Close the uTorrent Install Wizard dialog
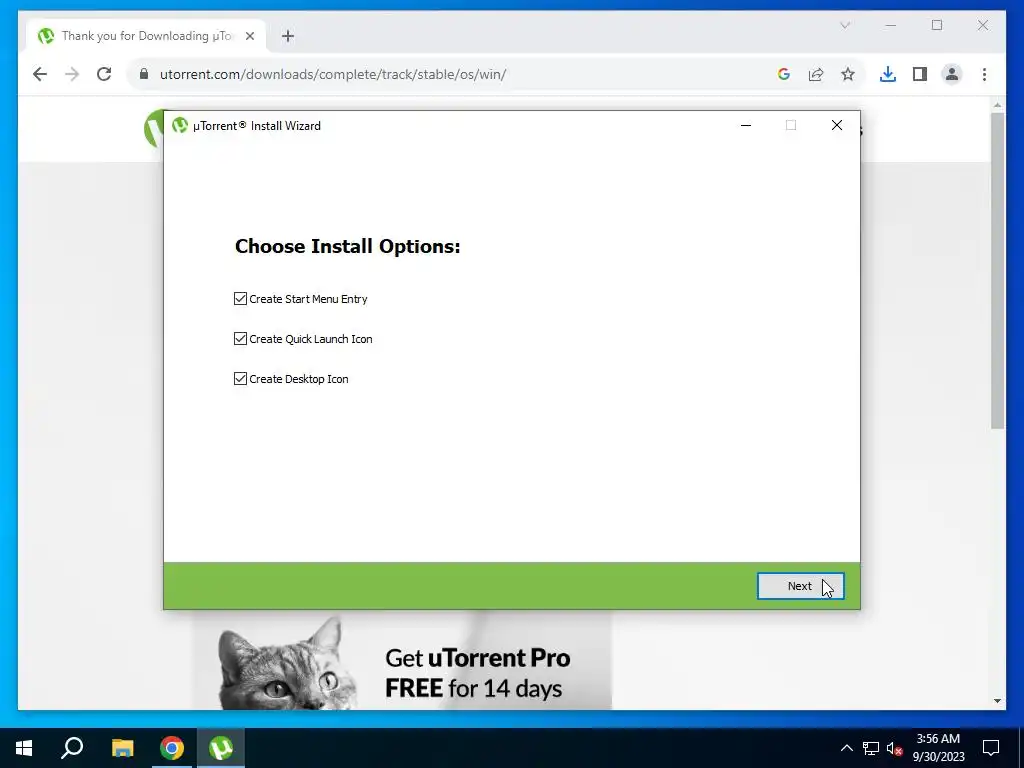 click(837, 125)
